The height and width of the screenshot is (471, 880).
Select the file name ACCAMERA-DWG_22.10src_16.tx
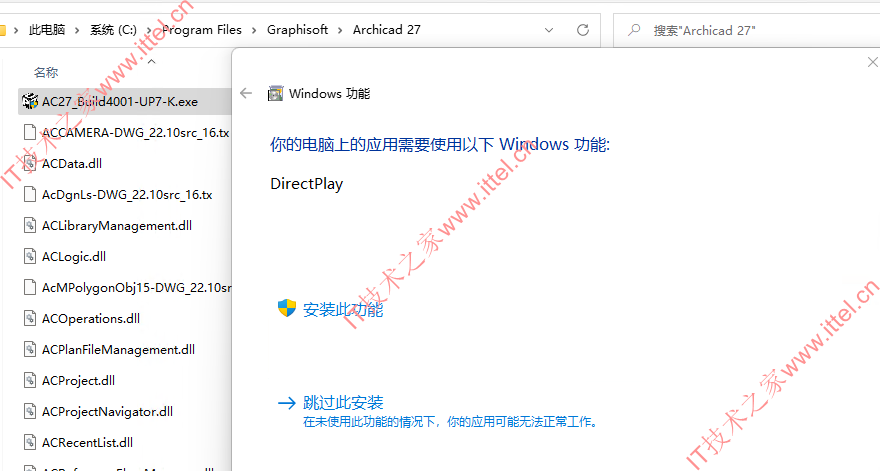[x=136, y=132]
